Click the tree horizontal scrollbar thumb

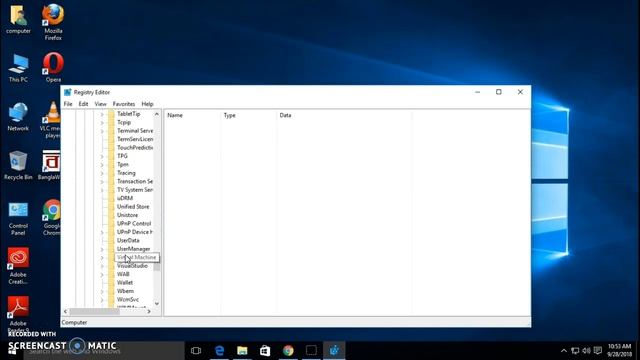pyautogui.click(x=94, y=311)
